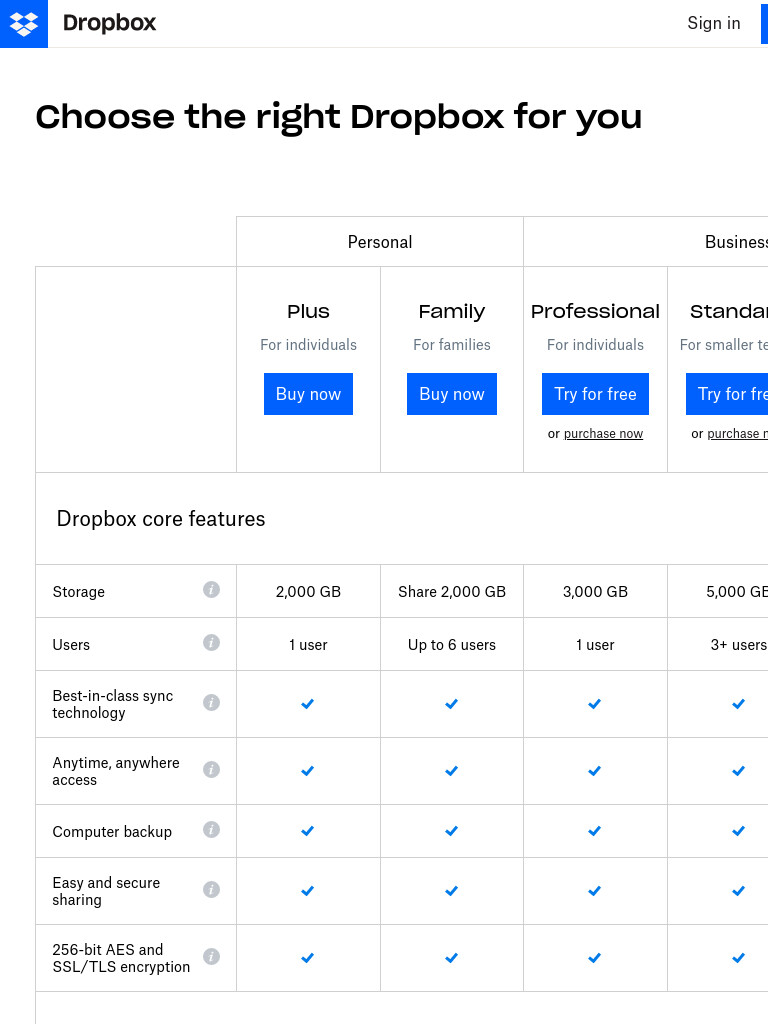Show info for 256-bit AES encryption
The image size is (768, 1024).
click(x=211, y=957)
